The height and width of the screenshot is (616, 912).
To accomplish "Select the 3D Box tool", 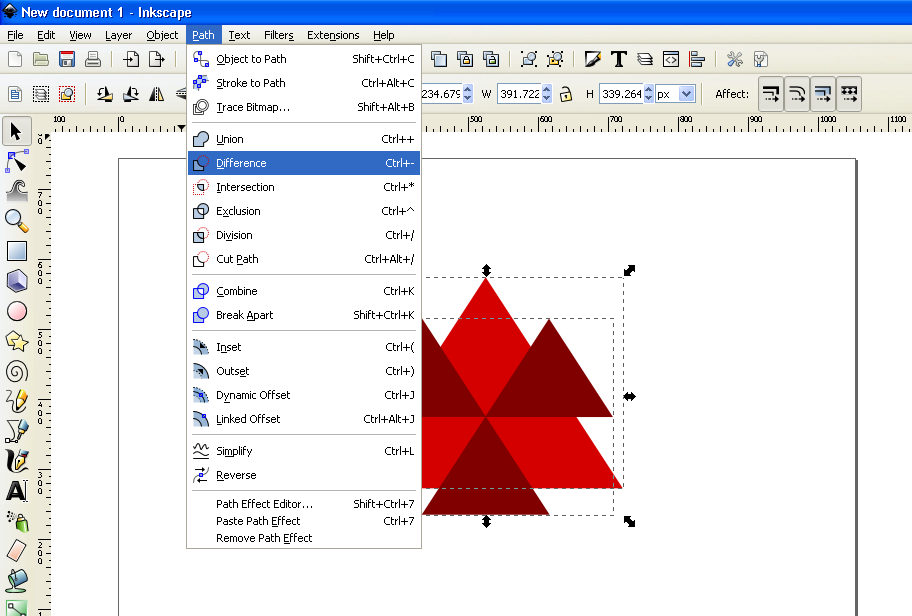I will coord(16,281).
